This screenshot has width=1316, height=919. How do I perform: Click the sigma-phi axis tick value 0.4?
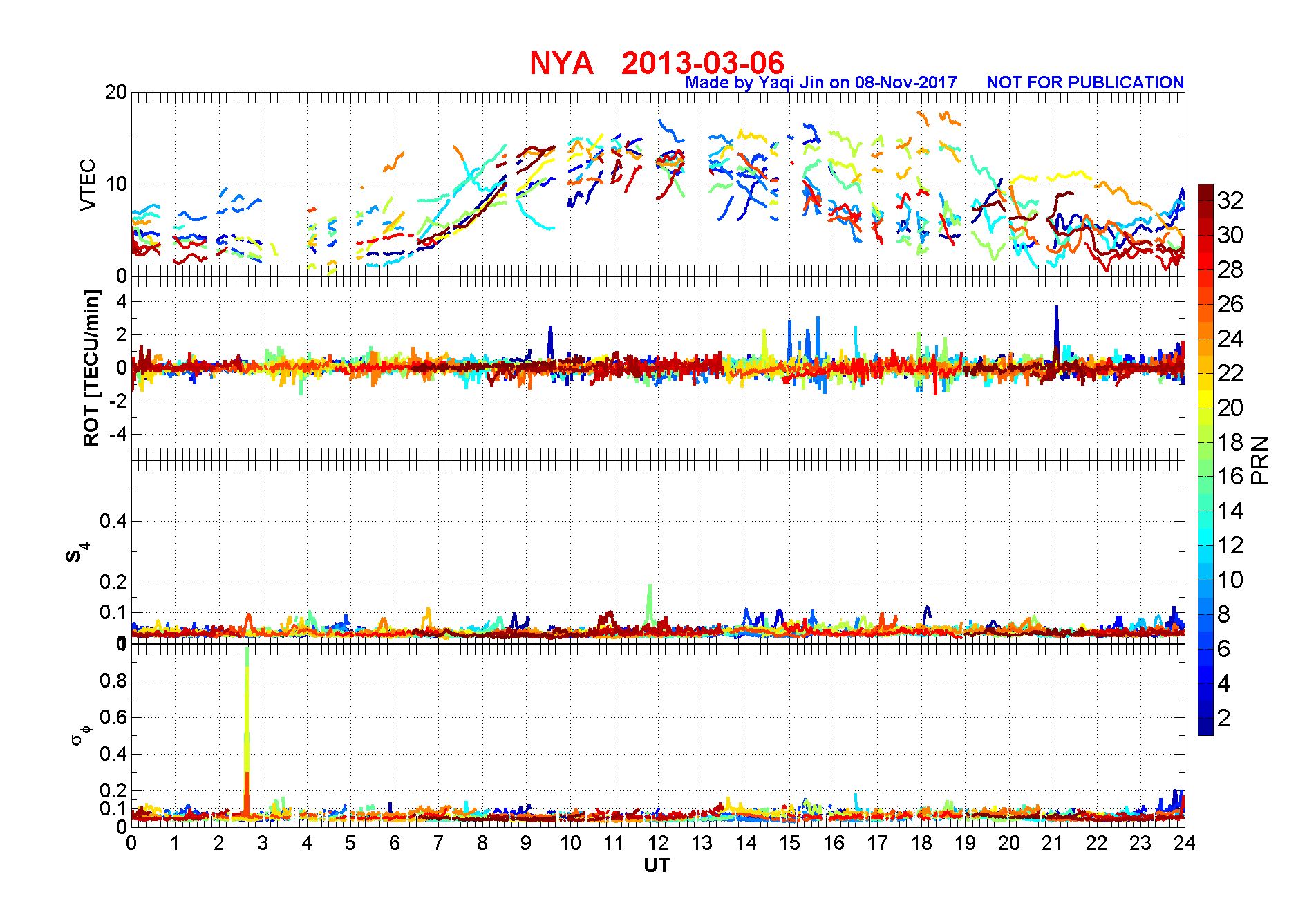tap(113, 754)
